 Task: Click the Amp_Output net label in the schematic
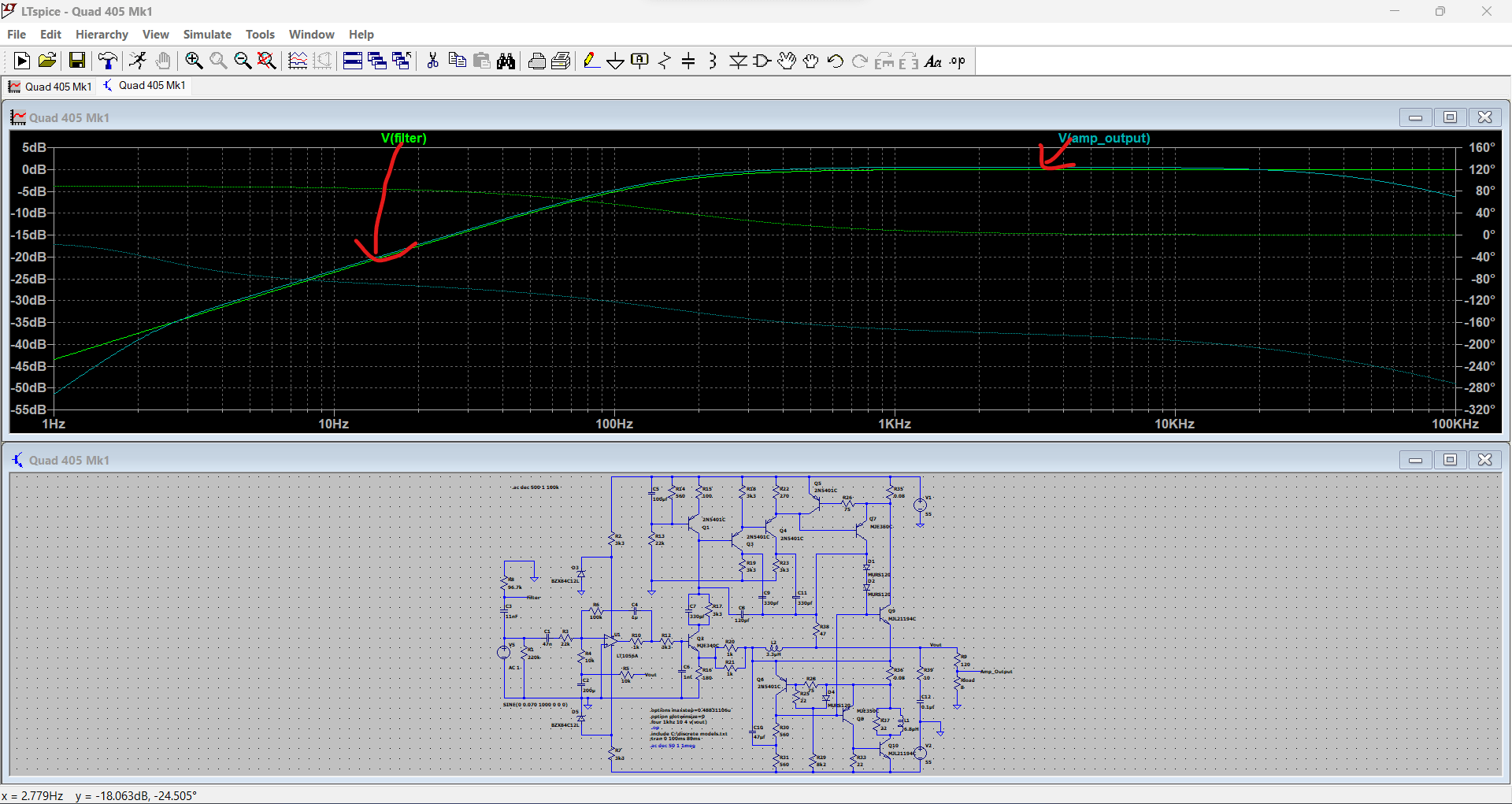pyautogui.click(x=996, y=672)
